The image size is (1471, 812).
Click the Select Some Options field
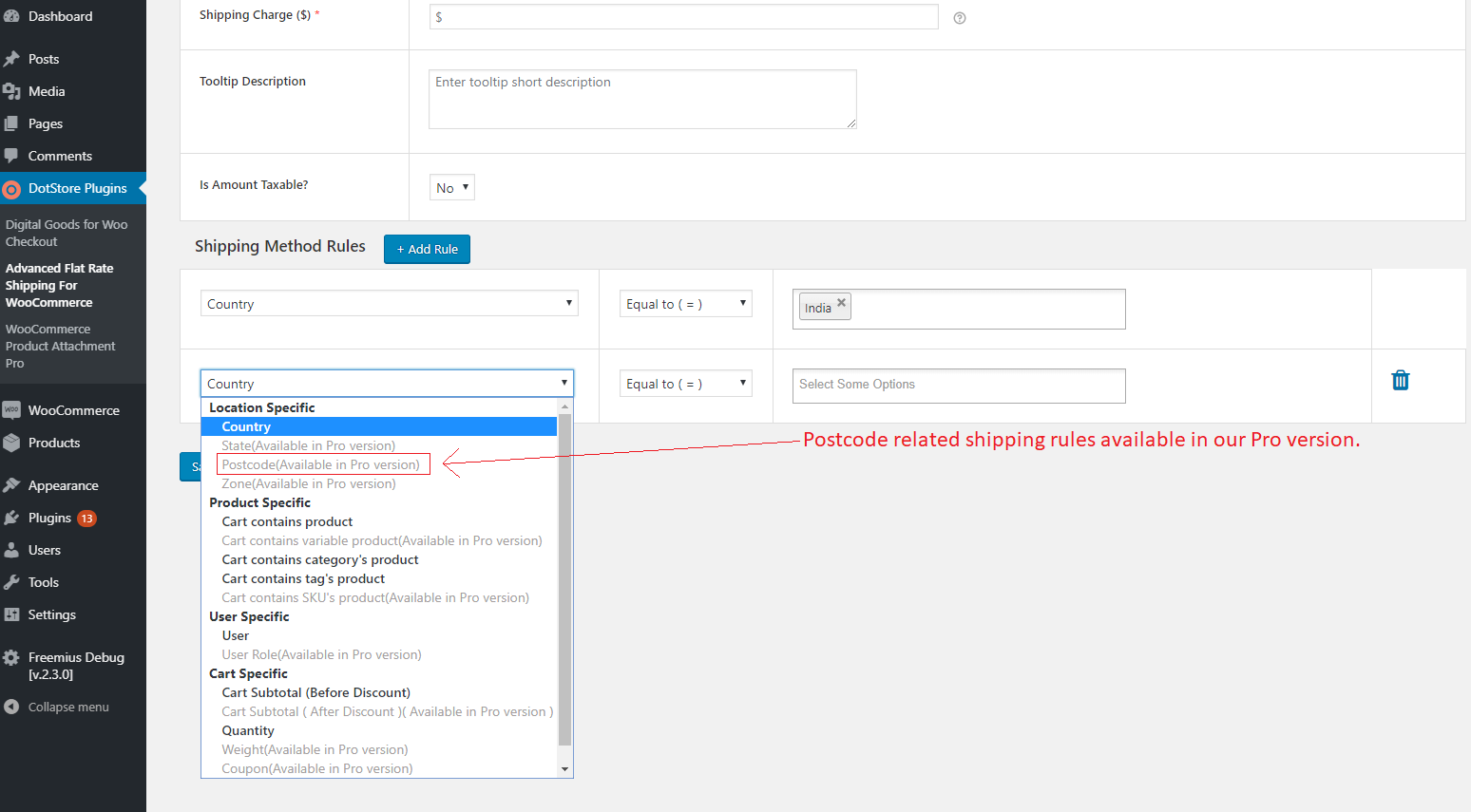click(x=959, y=386)
